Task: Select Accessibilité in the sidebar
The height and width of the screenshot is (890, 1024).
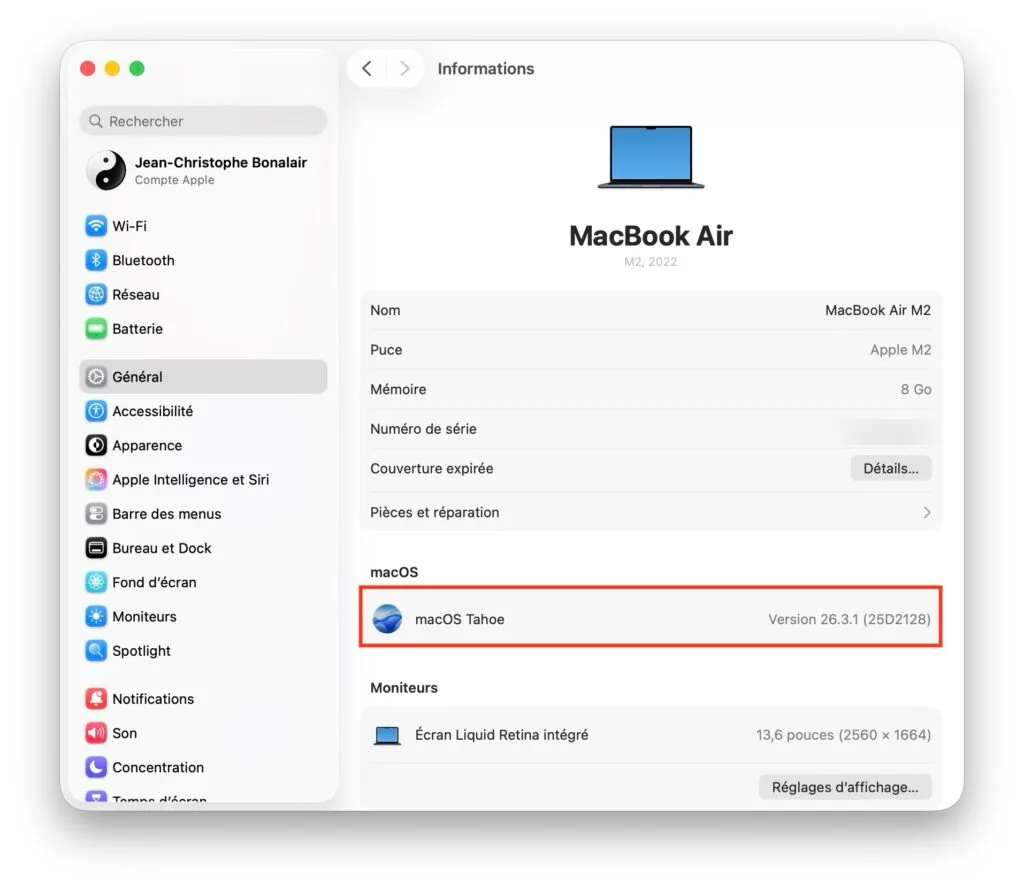Action: [x=203, y=411]
